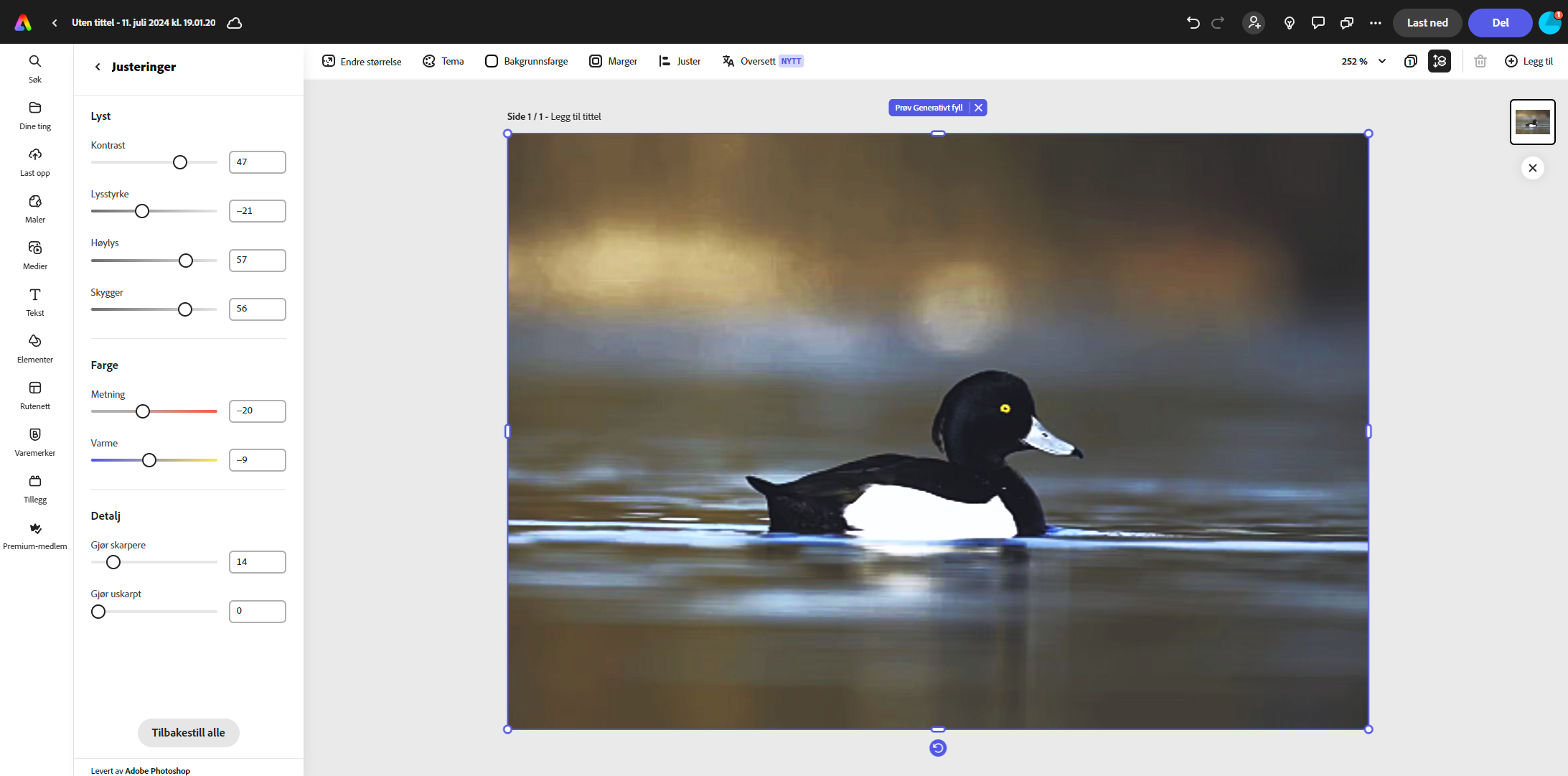Dismiss the Prøv Generativt fyll chip
The image size is (1568, 776).
pyautogui.click(x=978, y=108)
